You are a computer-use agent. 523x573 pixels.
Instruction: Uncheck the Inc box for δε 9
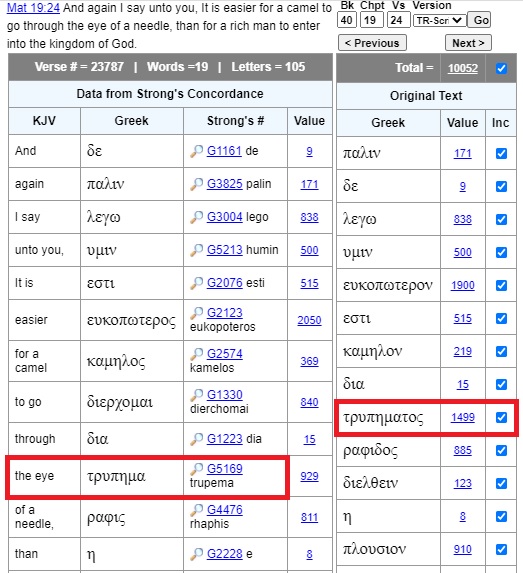pyautogui.click(x=501, y=186)
